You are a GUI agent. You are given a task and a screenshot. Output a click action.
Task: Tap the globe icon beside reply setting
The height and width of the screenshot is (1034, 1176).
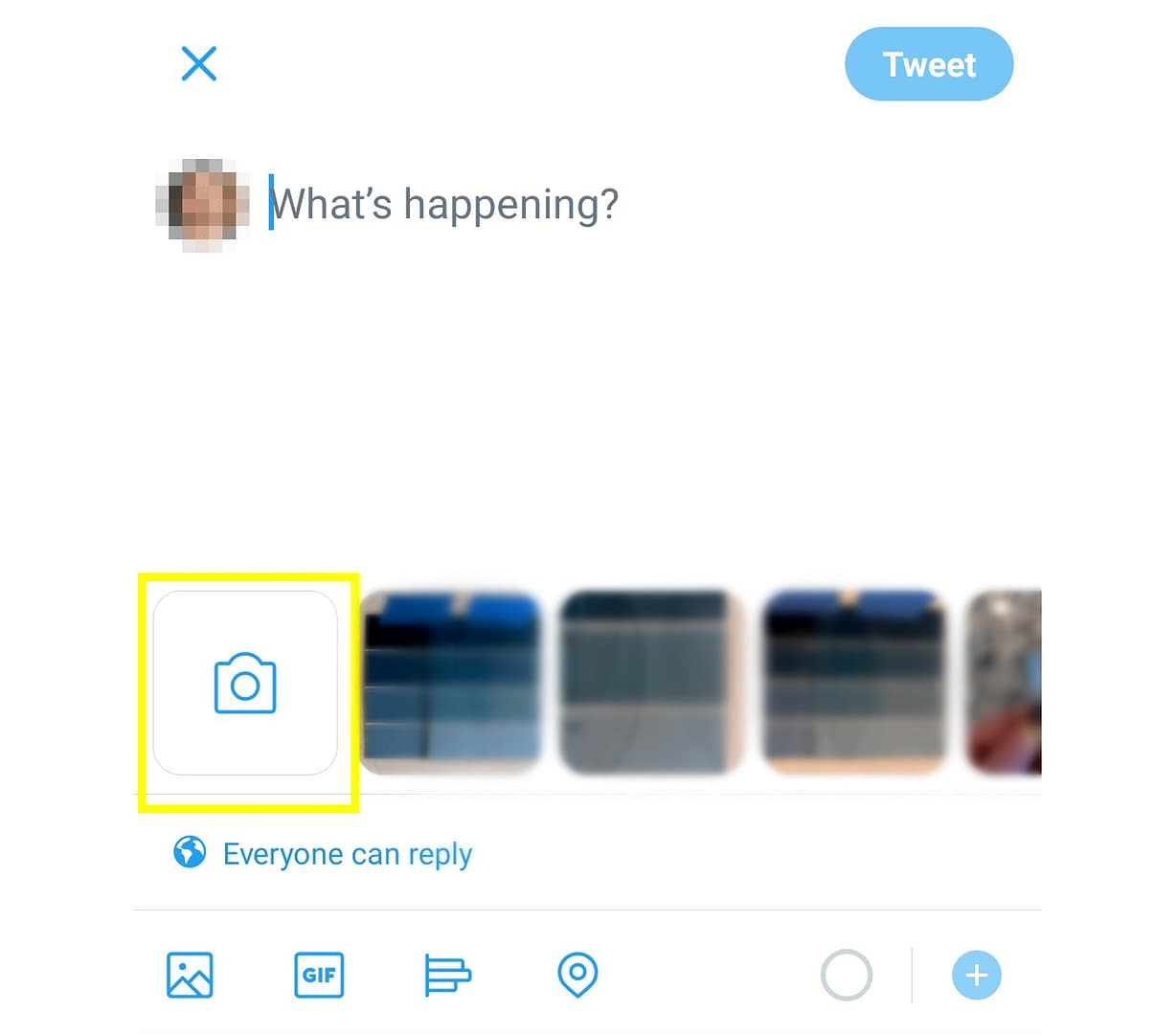tap(190, 851)
